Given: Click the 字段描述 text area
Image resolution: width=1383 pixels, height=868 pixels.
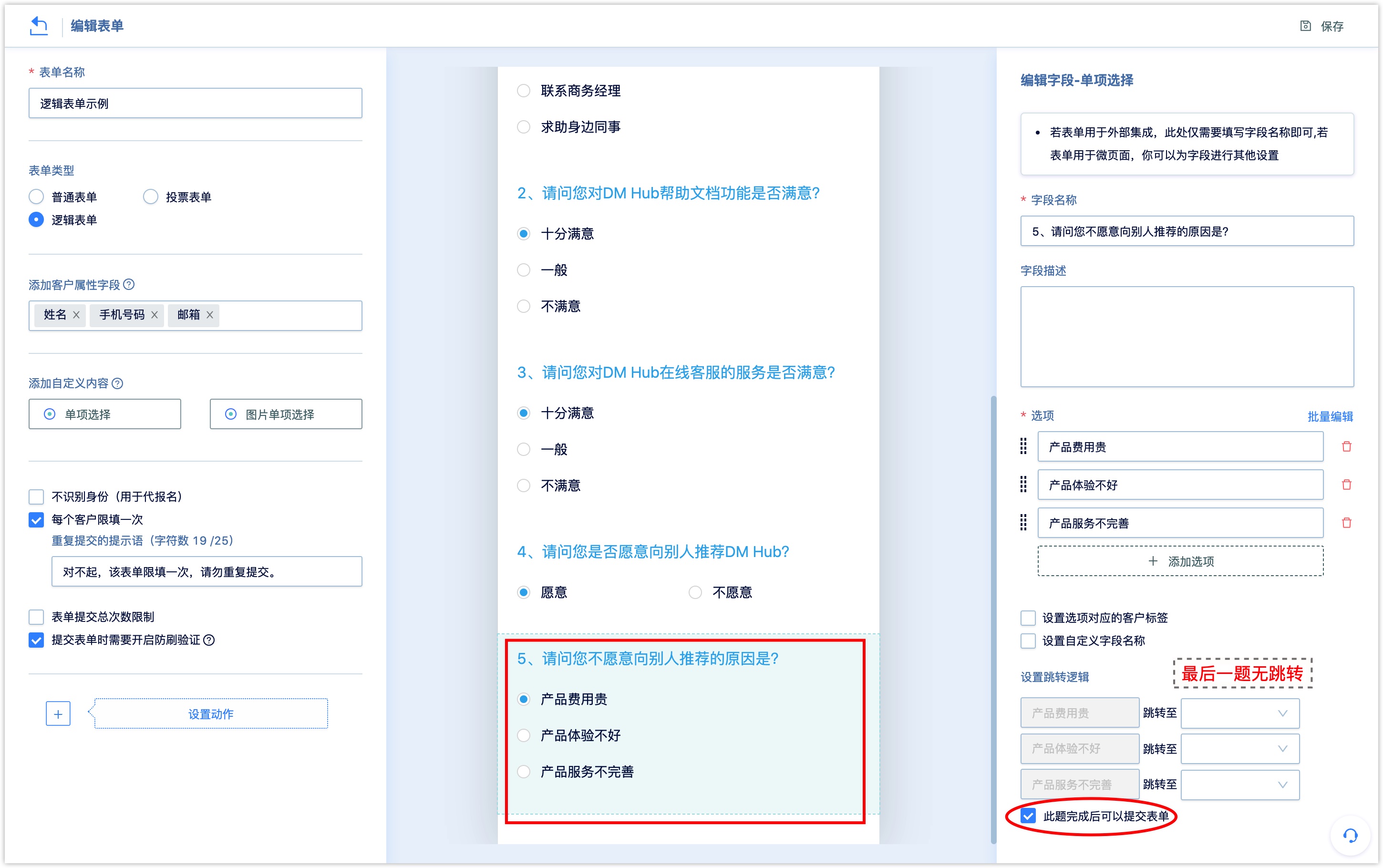Looking at the screenshot, I should 1187,337.
